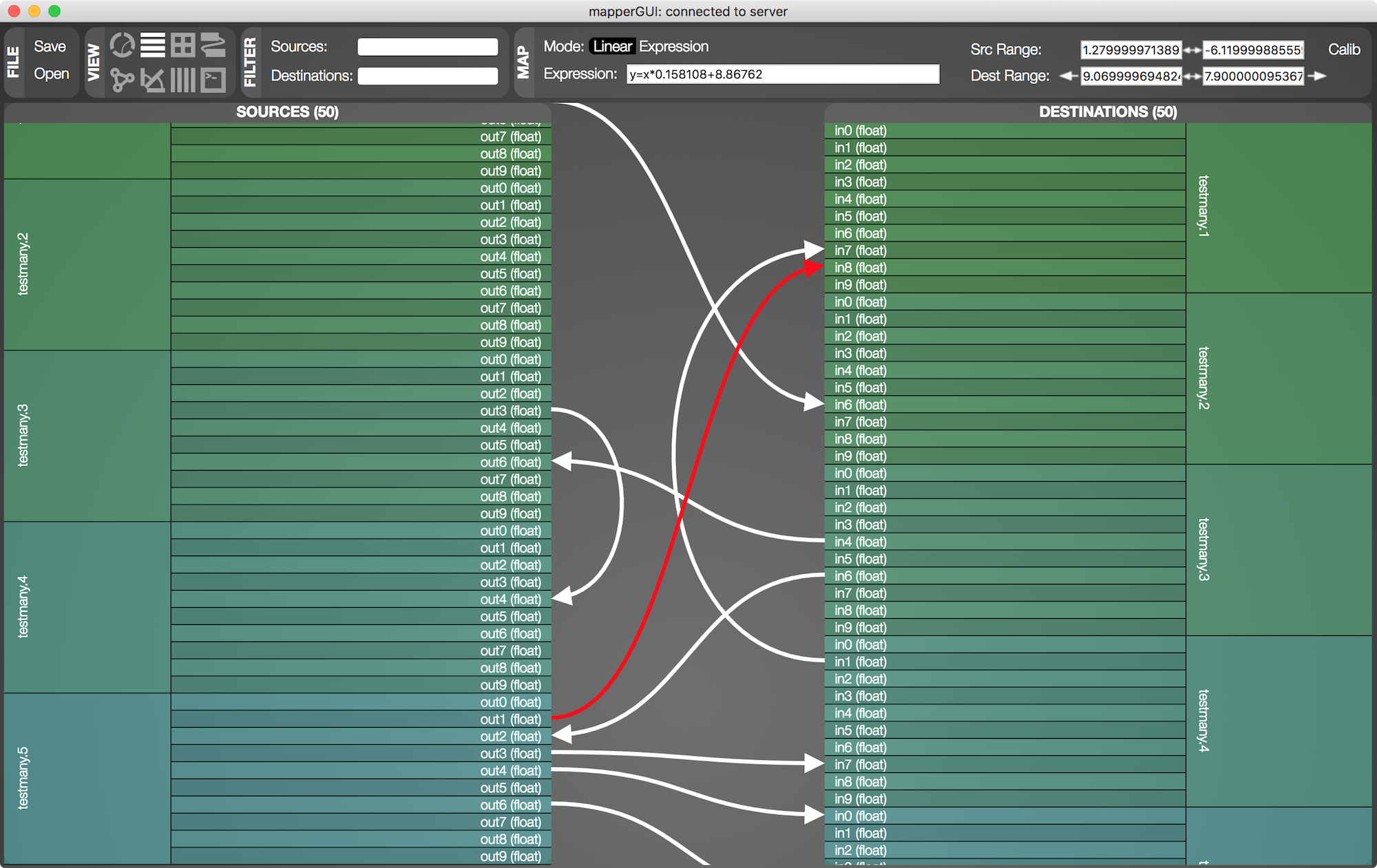Screen dimensions: 1377x868
Task: Select Linear mapping mode
Action: coord(612,46)
